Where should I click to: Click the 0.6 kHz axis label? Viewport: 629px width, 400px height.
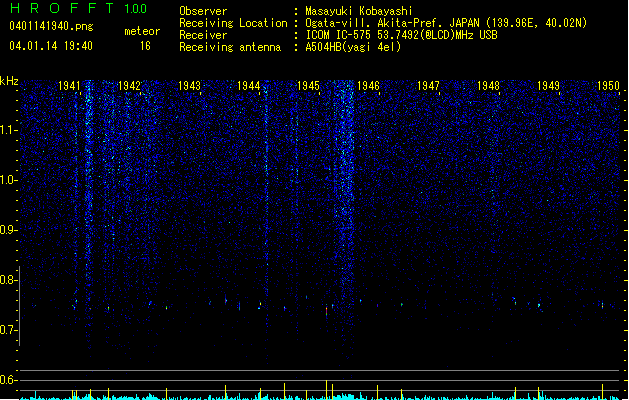[8, 380]
